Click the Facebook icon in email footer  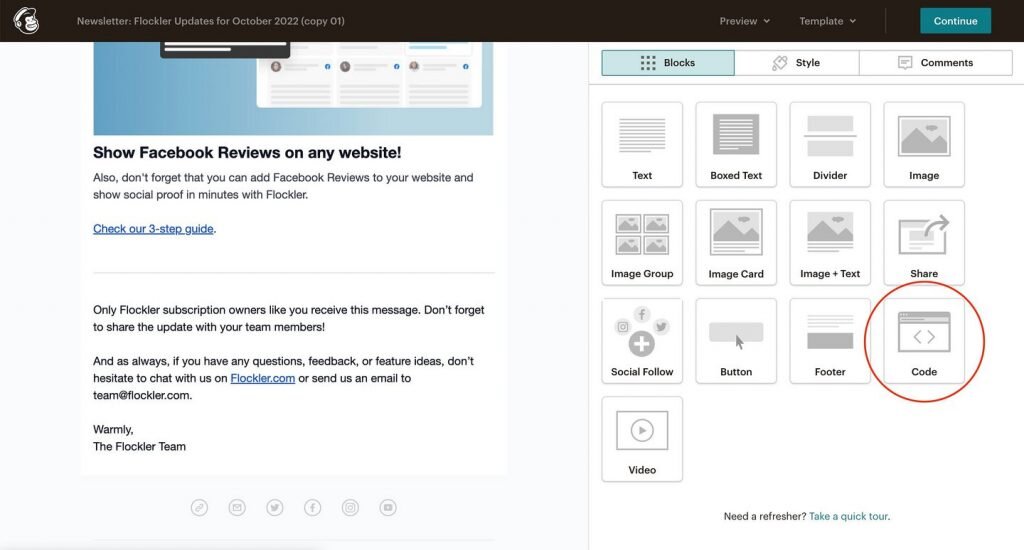pos(313,508)
